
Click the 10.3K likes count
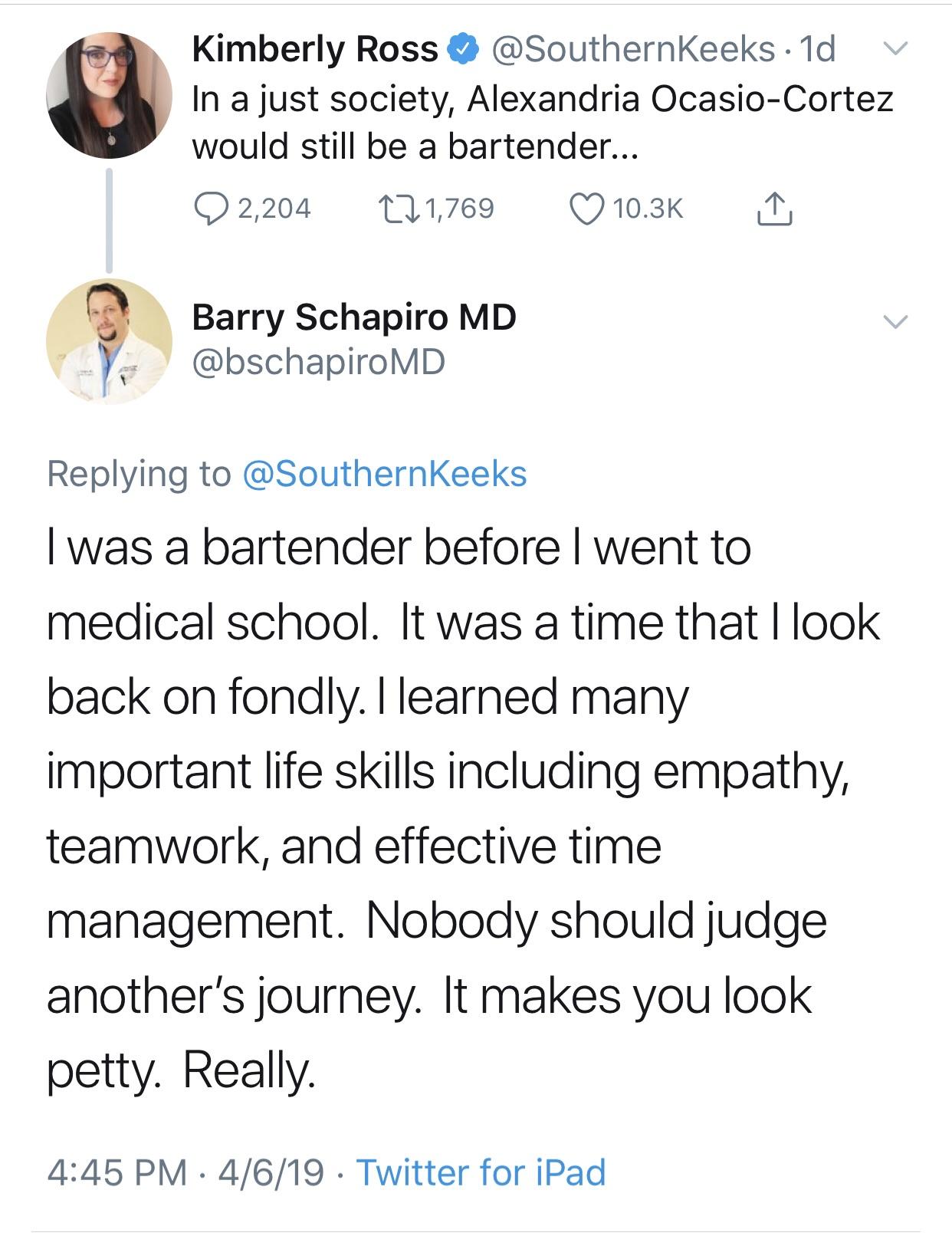(x=648, y=209)
